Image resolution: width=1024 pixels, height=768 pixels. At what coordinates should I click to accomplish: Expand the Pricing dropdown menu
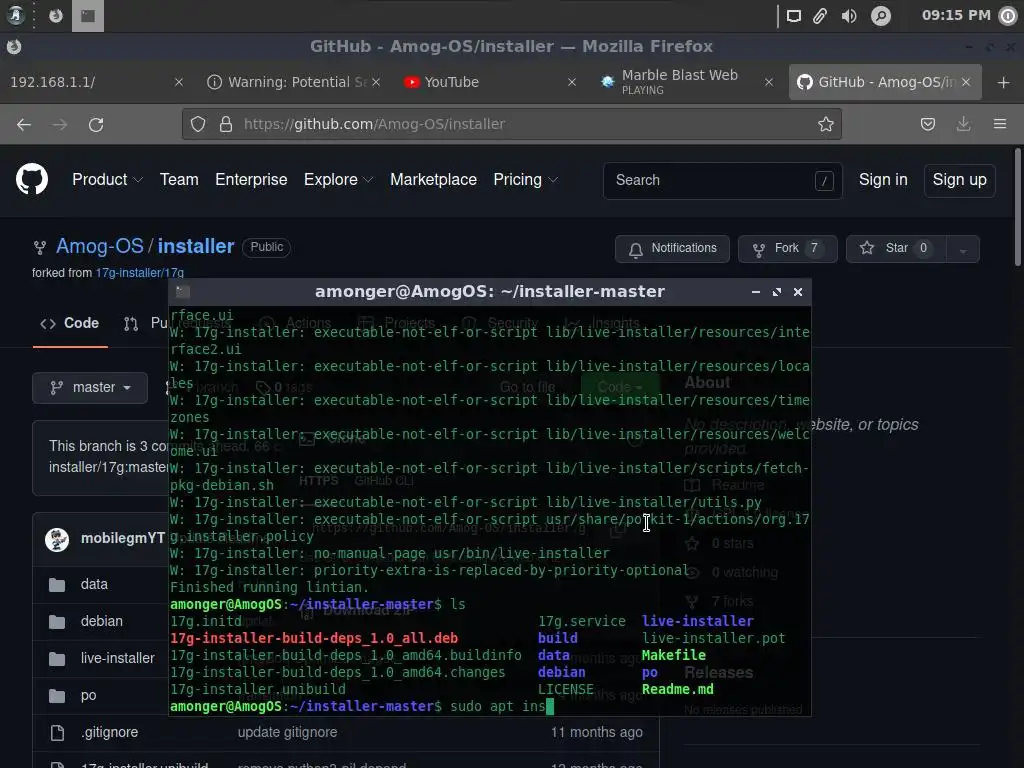coord(526,180)
